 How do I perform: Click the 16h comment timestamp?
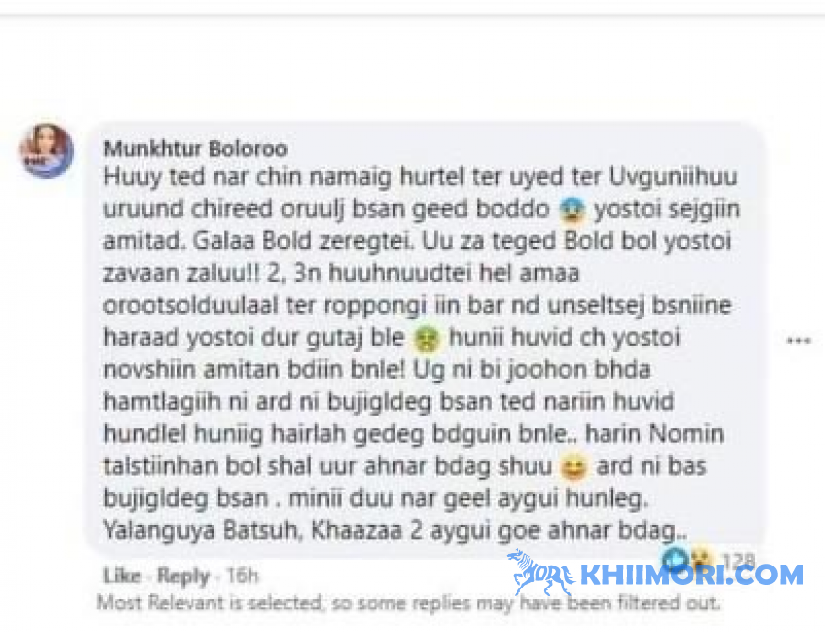pos(243,576)
